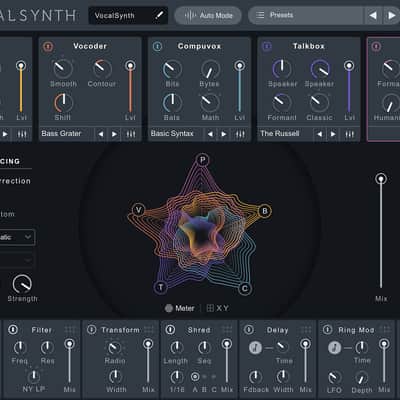This screenshot has width=400, height=400.
Task: Switch visualizer to XY view
Action: [218, 308]
